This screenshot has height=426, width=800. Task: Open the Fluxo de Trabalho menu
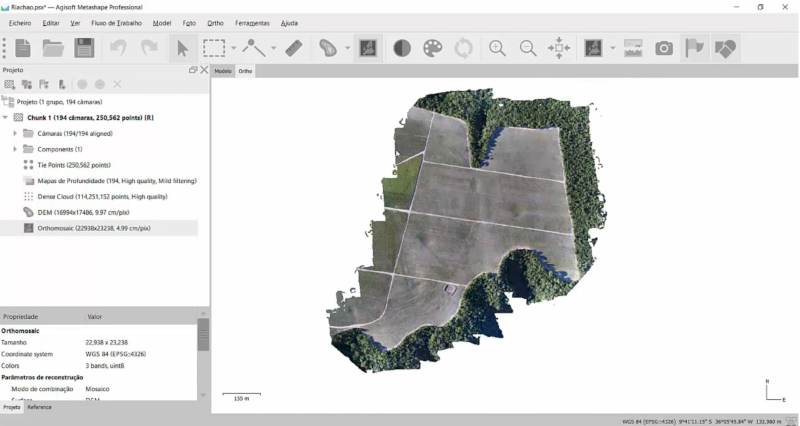click(116, 22)
